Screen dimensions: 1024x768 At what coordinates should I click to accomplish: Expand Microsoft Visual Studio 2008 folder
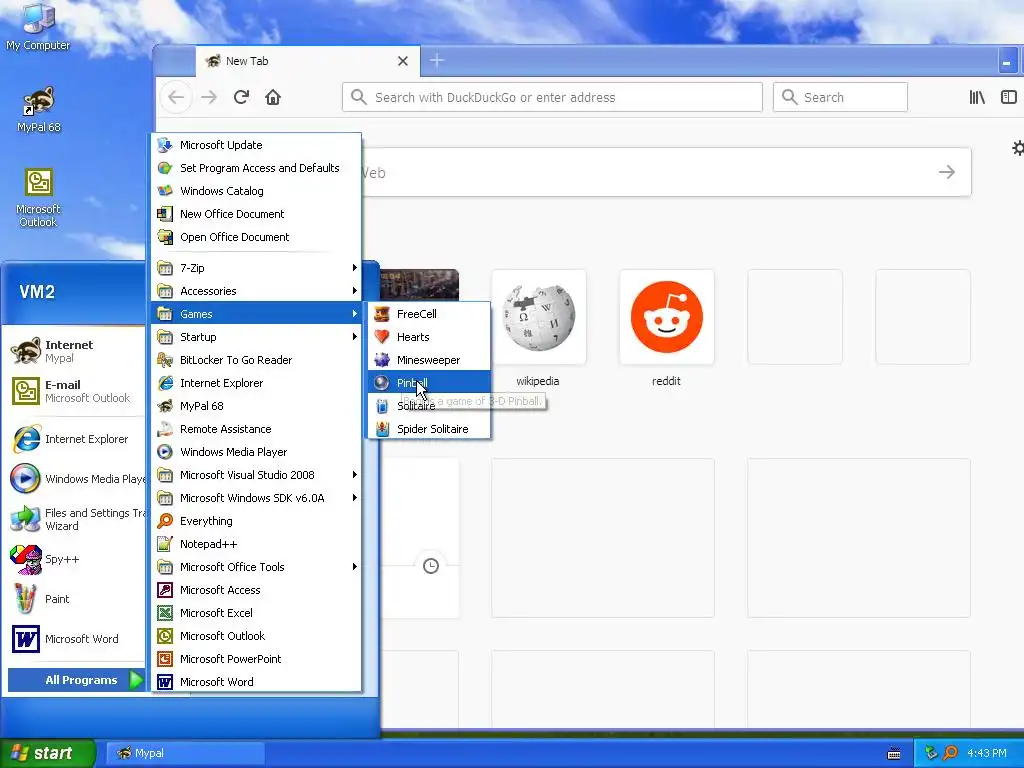coord(257,475)
